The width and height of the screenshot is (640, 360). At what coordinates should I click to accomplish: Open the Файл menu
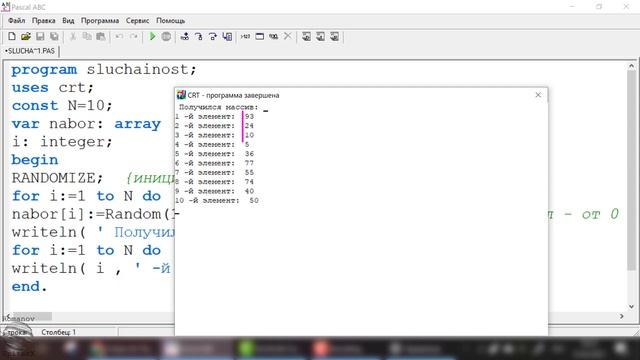coord(17,20)
